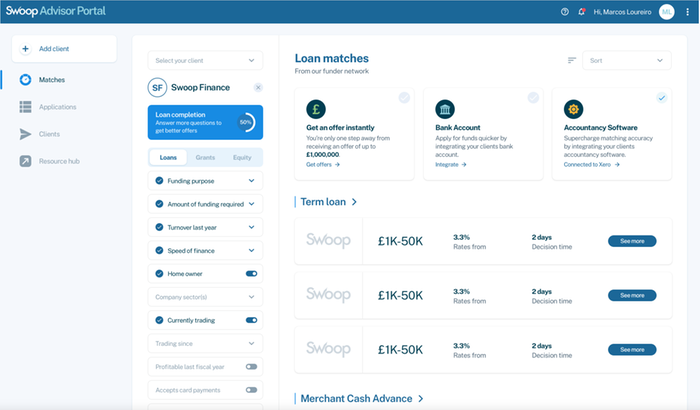Expand the Term loan section arrow
The image size is (700, 410).
[354, 202]
